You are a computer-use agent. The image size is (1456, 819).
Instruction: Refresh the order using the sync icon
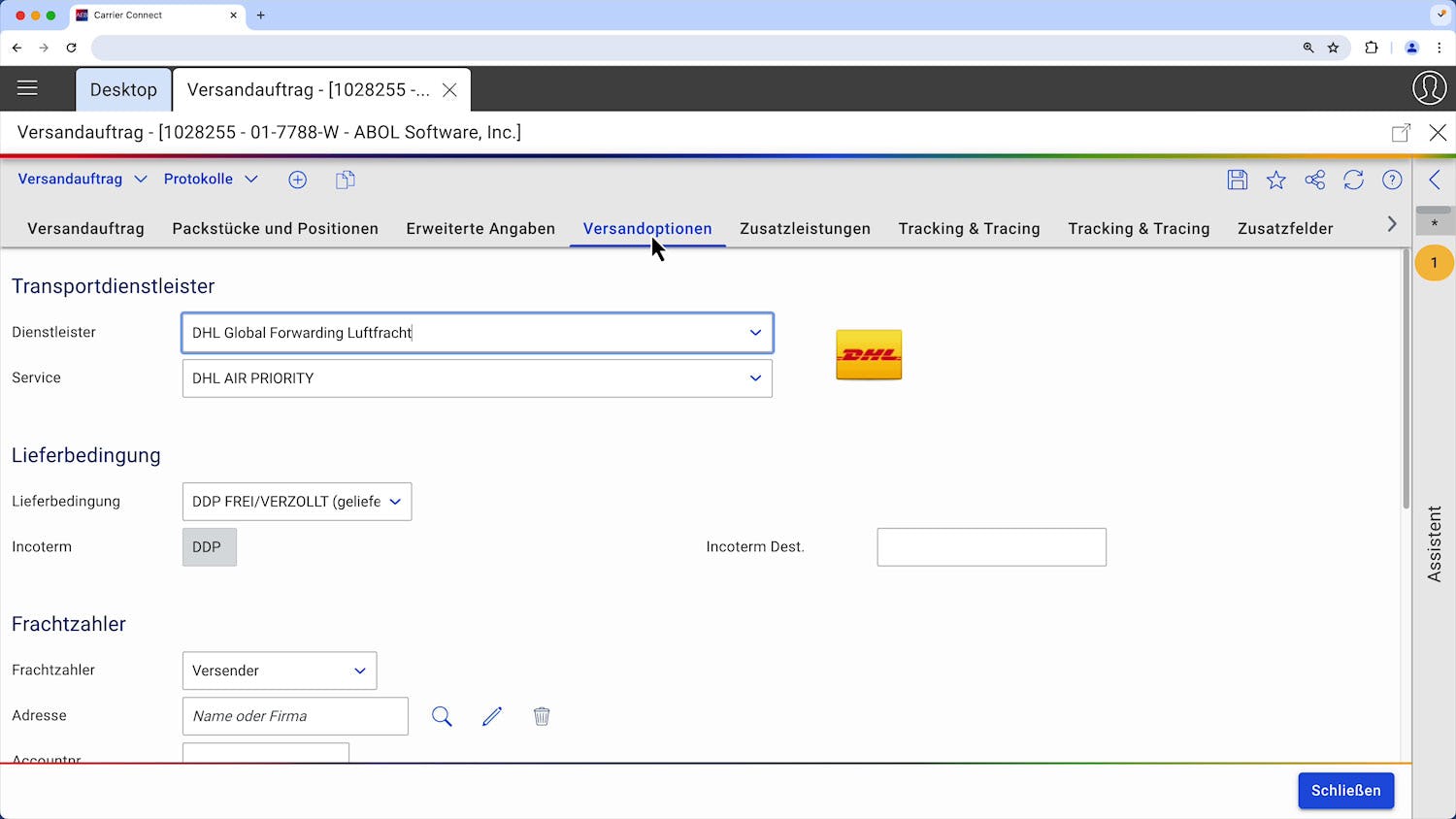coord(1353,180)
